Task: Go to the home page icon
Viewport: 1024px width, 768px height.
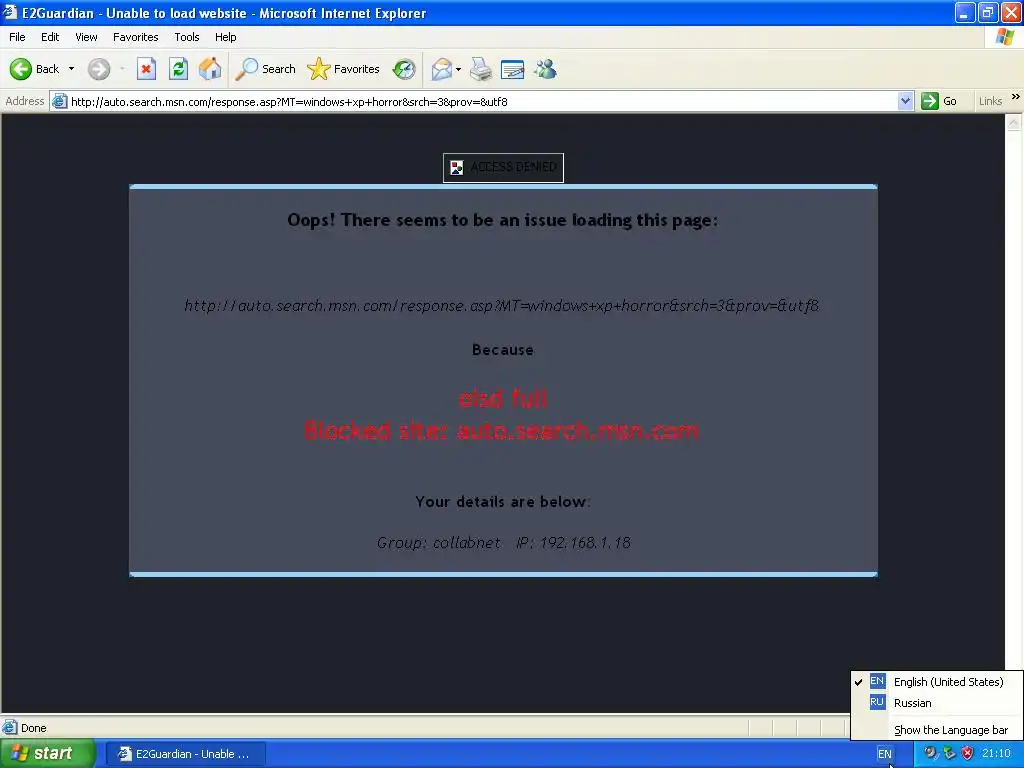Action: pyautogui.click(x=210, y=69)
